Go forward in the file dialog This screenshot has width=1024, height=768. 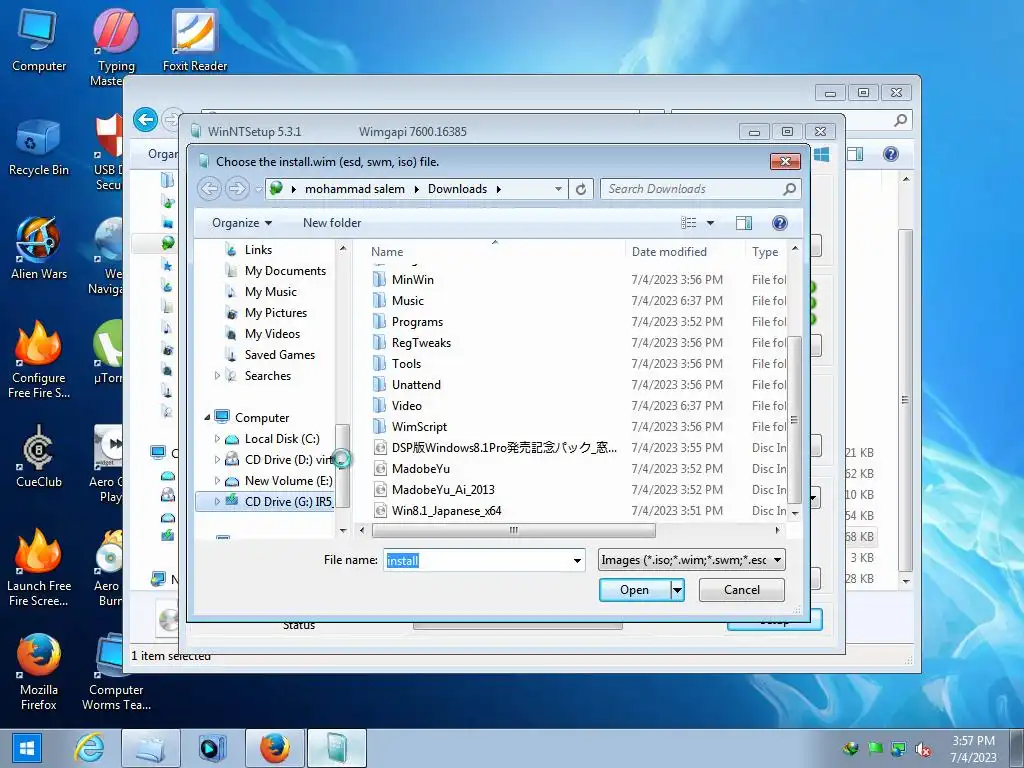pos(236,189)
